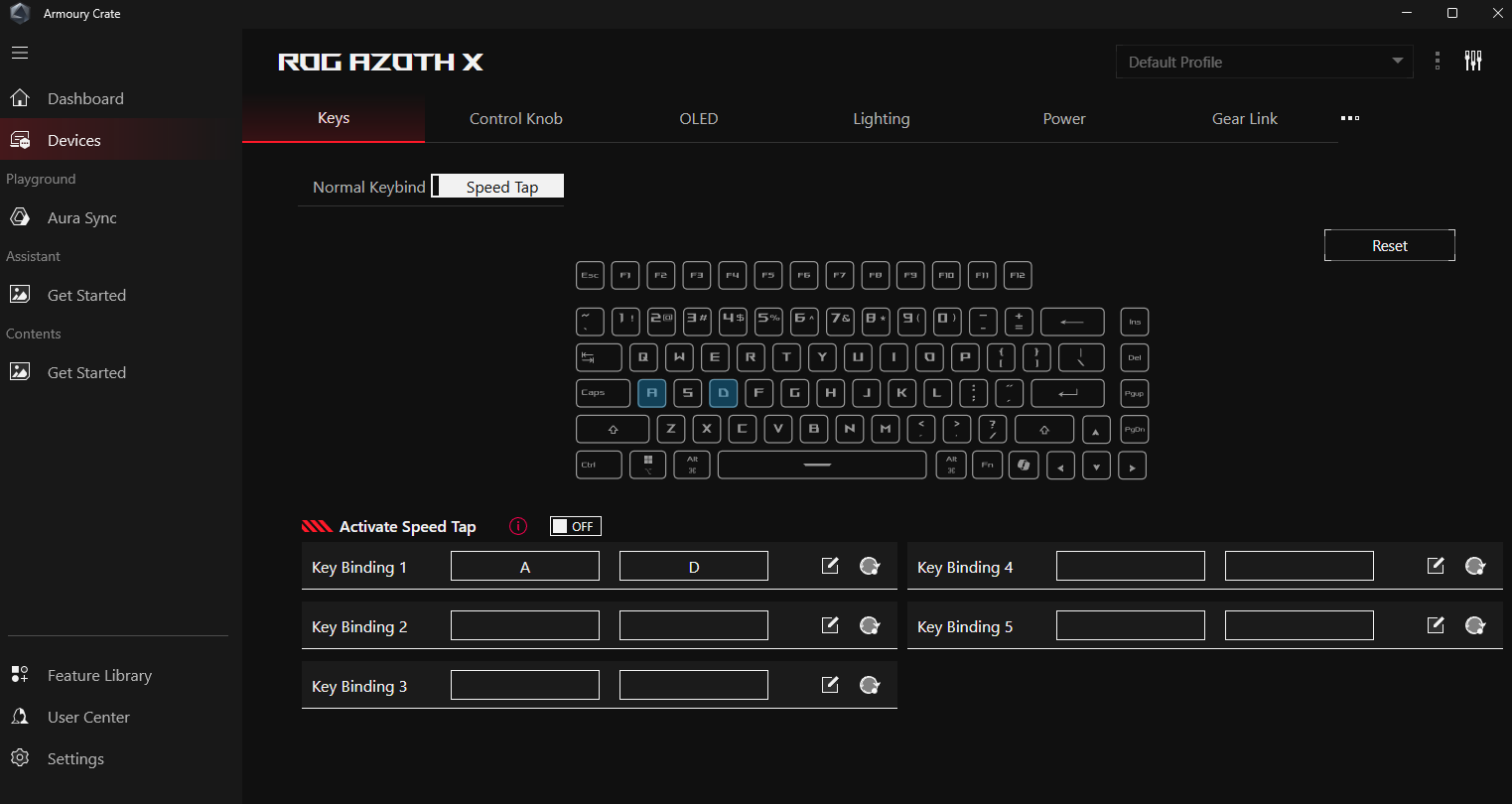The width and height of the screenshot is (1512, 804).
Task: Open the Feature Library
Action: tap(119, 675)
